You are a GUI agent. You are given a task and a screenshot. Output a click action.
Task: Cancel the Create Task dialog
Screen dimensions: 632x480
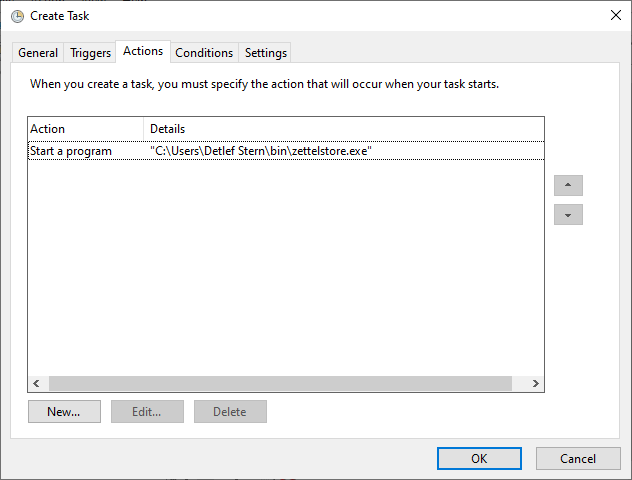click(x=578, y=458)
